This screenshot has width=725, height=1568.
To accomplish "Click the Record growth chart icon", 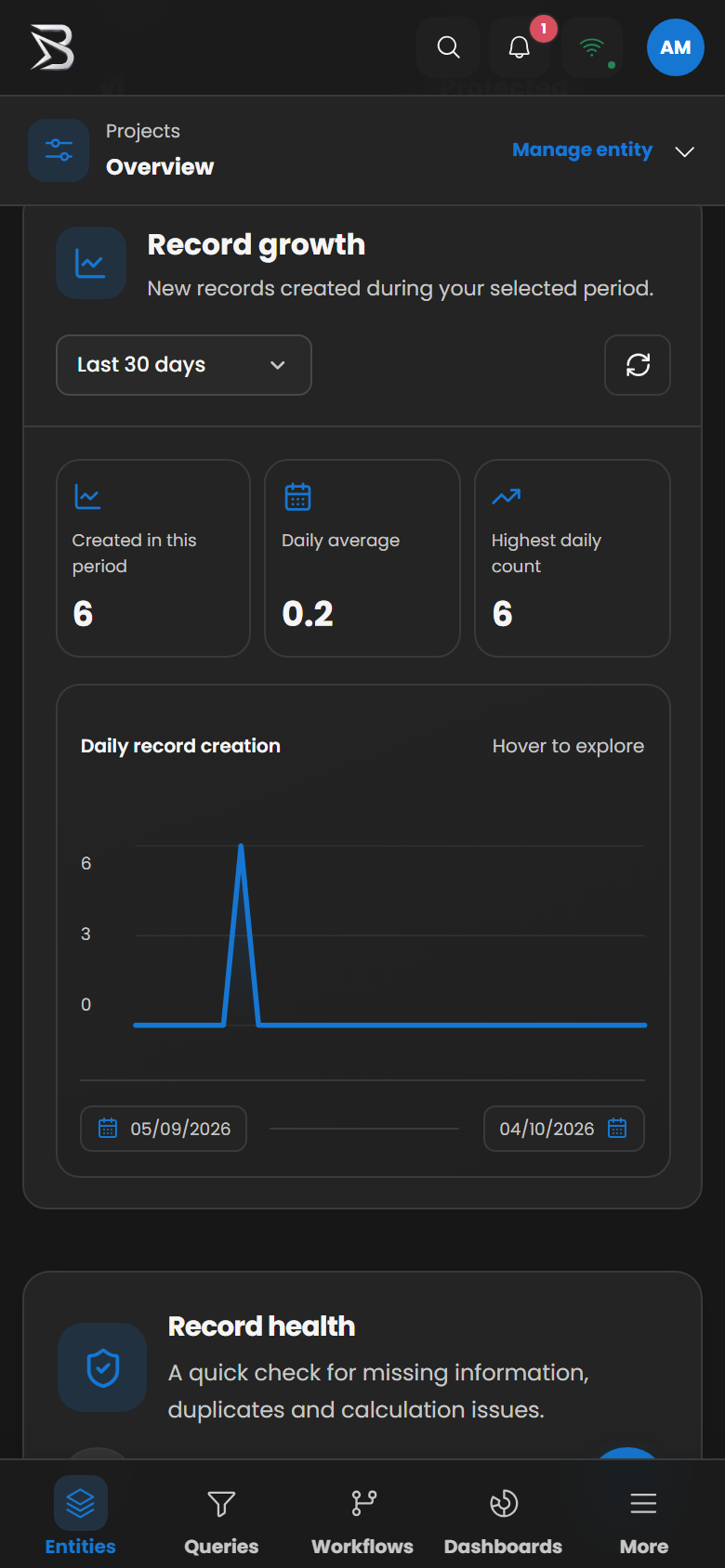I will [x=91, y=263].
